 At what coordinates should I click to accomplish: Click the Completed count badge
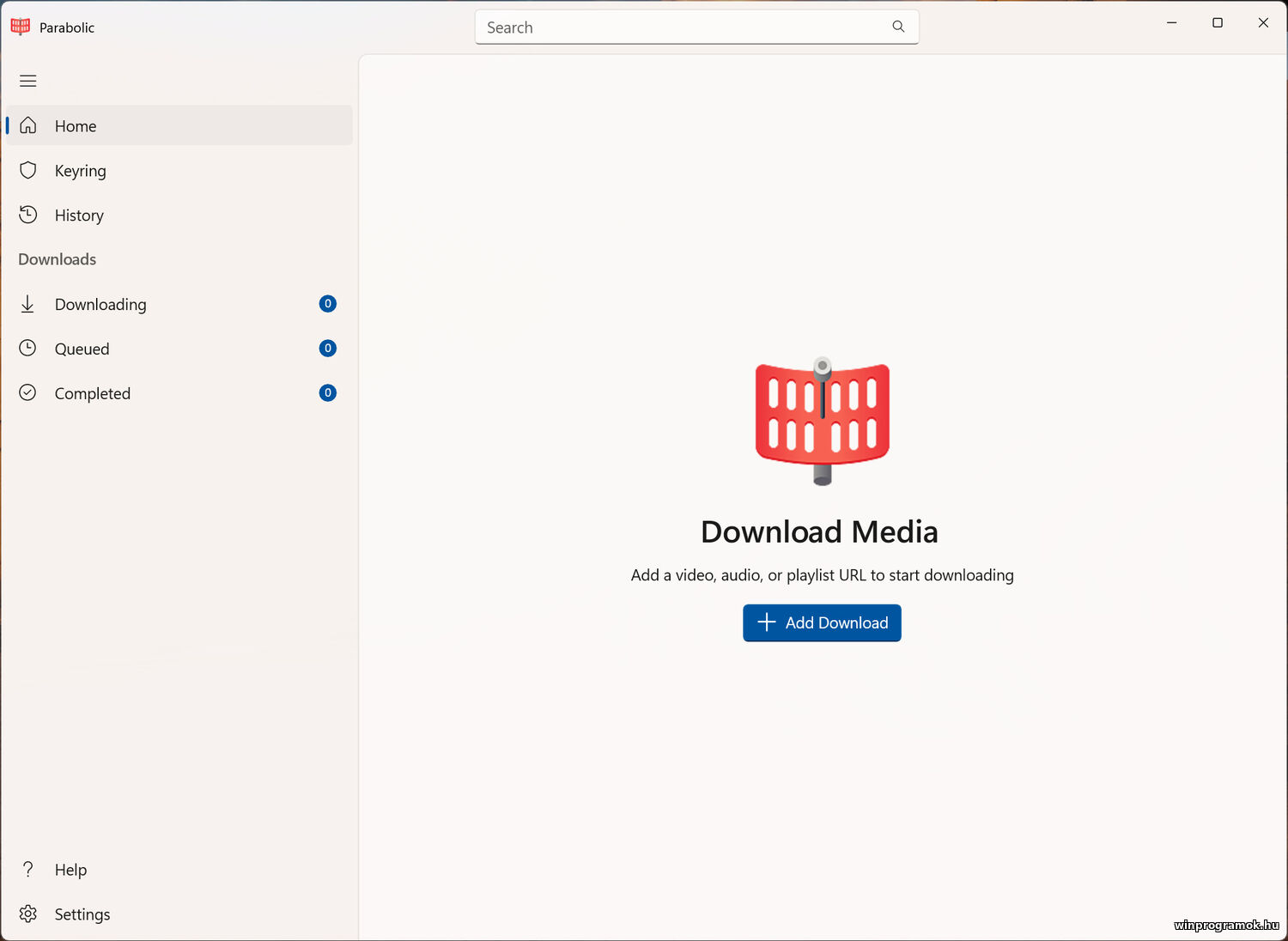click(327, 393)
